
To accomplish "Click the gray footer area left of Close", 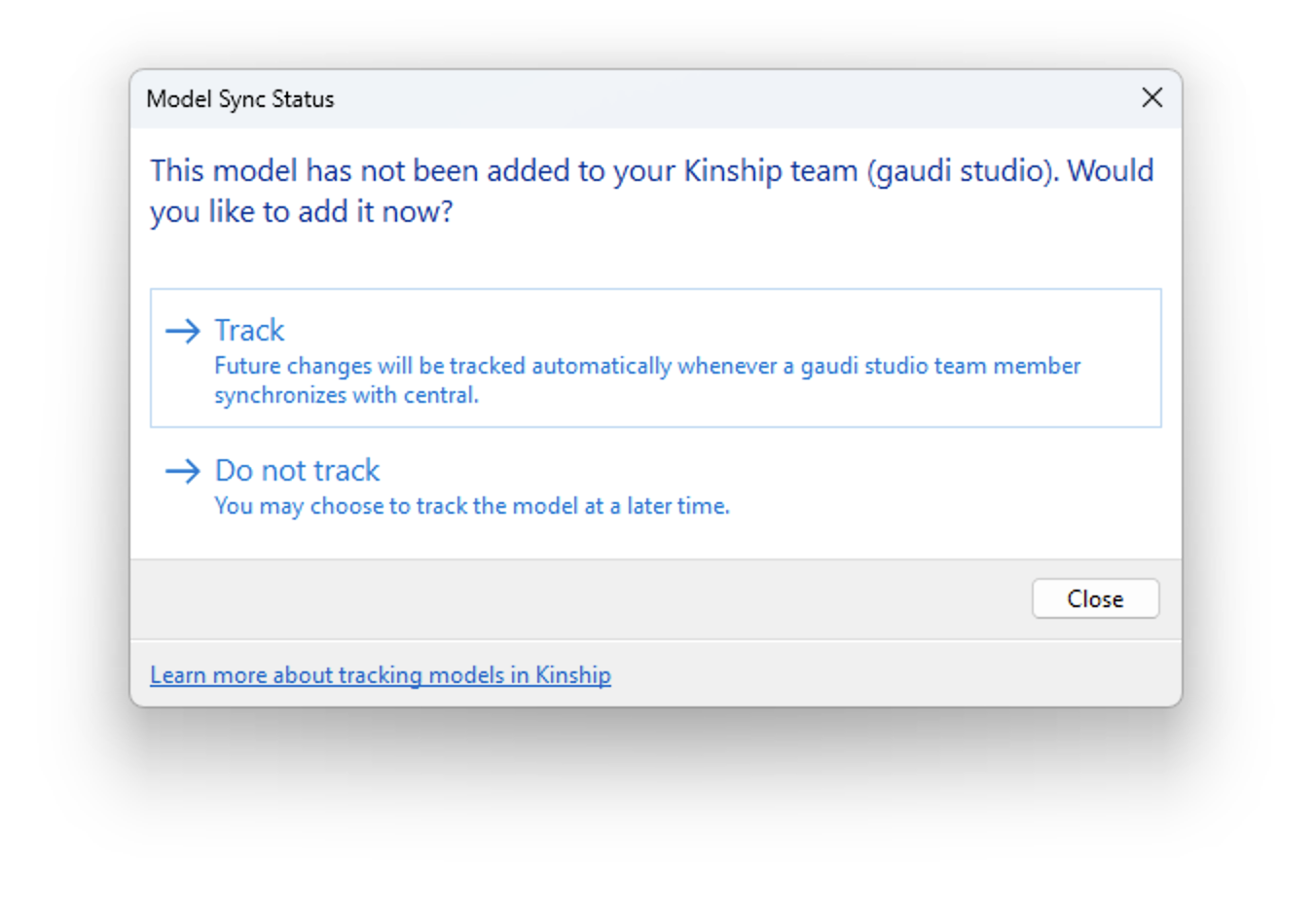I will [x=584, y=598].
